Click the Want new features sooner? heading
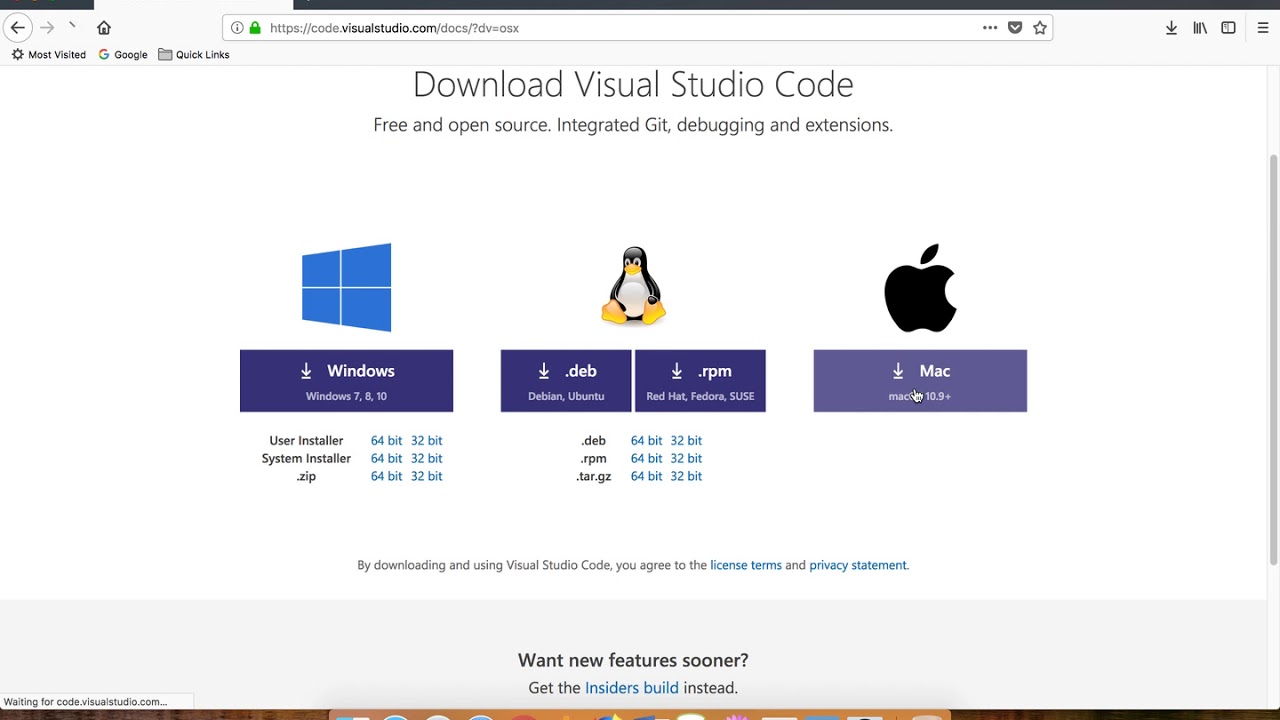This screenshot has width=1280, height=720. tap(633, 660)
